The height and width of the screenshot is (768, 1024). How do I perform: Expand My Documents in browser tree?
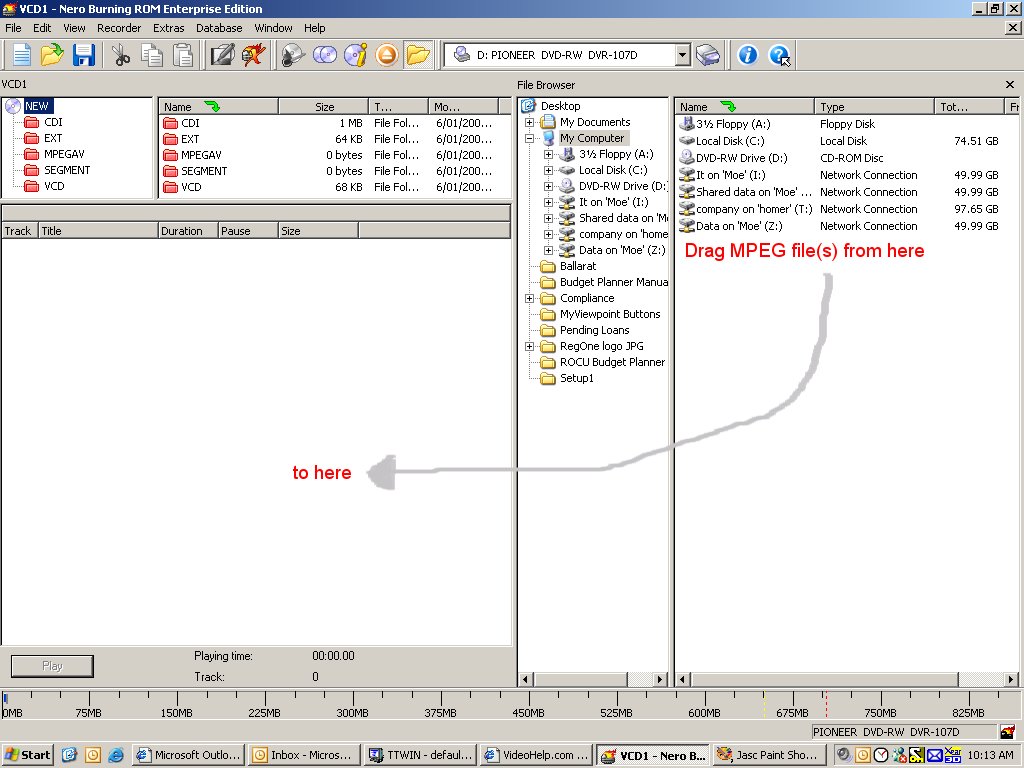point(530,122)
